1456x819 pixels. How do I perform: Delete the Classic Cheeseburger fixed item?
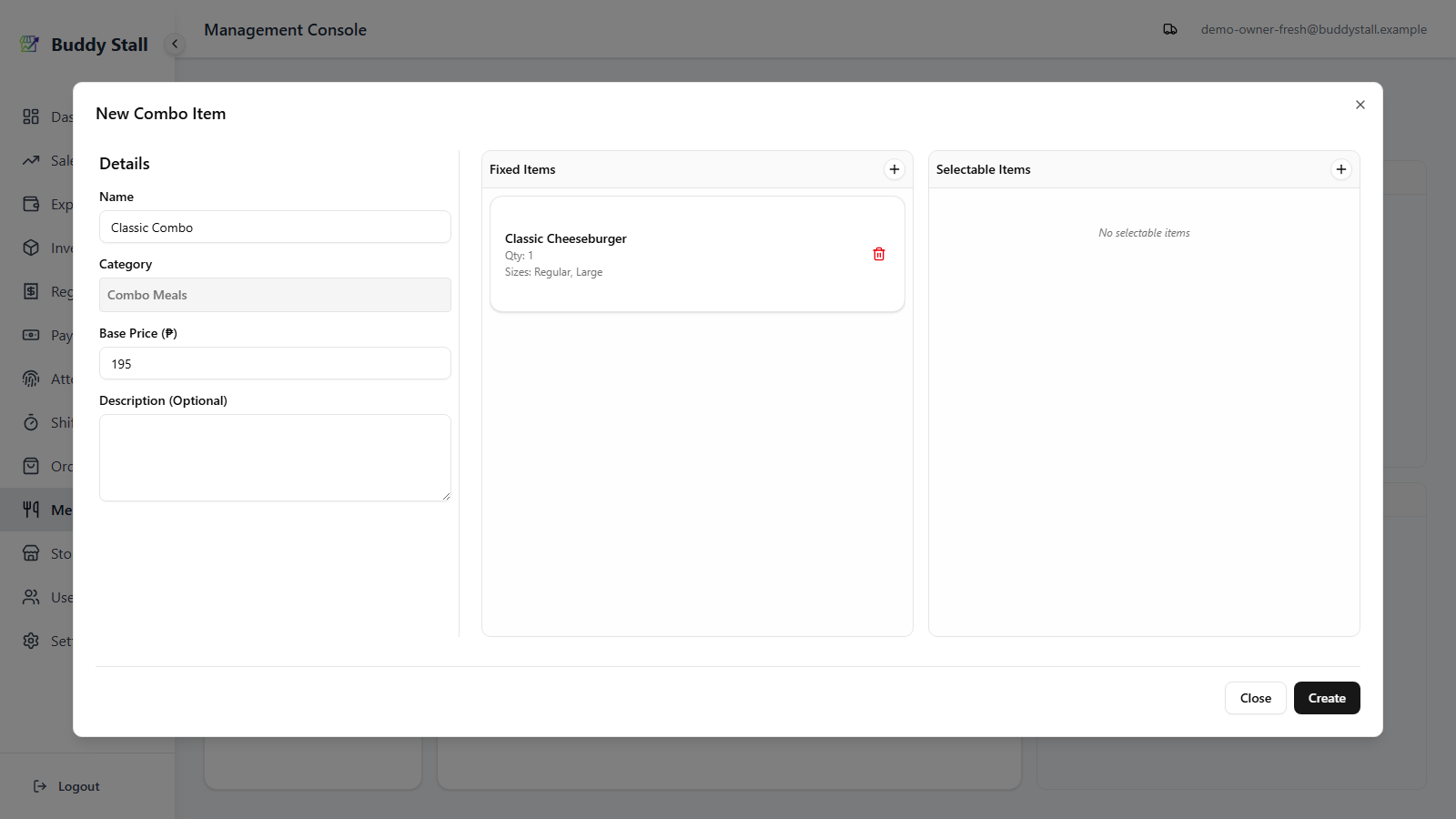coord(879,254)
